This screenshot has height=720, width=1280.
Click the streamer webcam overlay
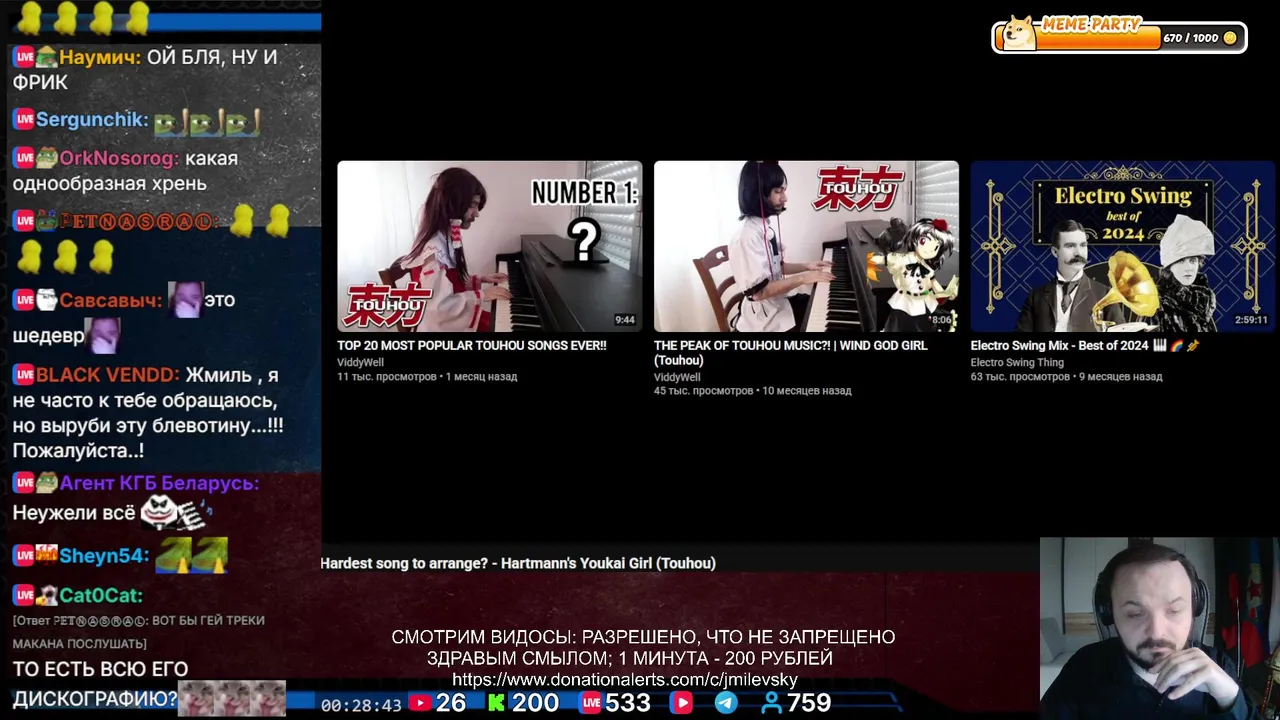pyautogui.click(x=1159, y=629)
